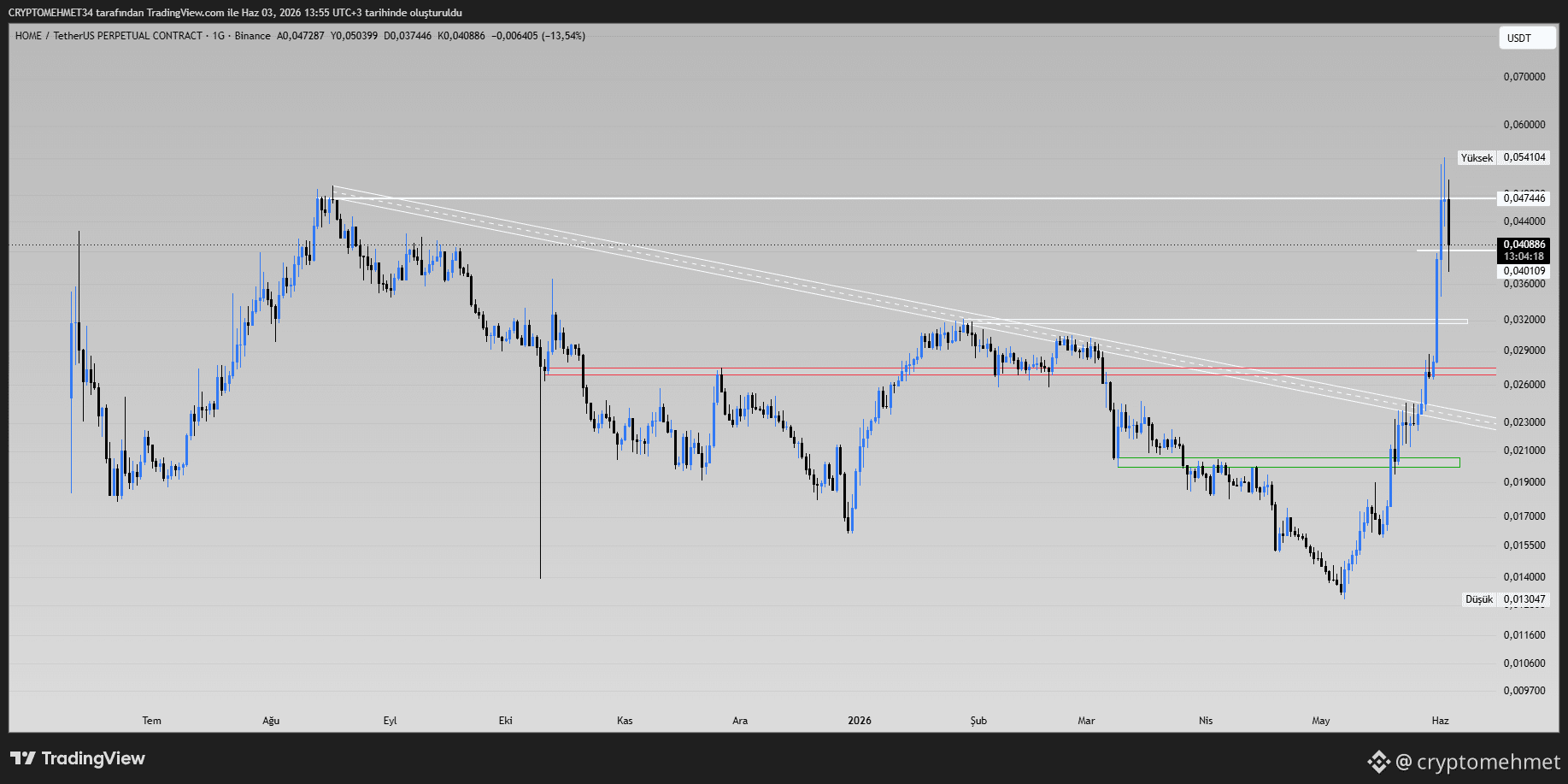Open the USDT currency selector
This screenshot has width=1568, height=784.
click(1527, 38)
